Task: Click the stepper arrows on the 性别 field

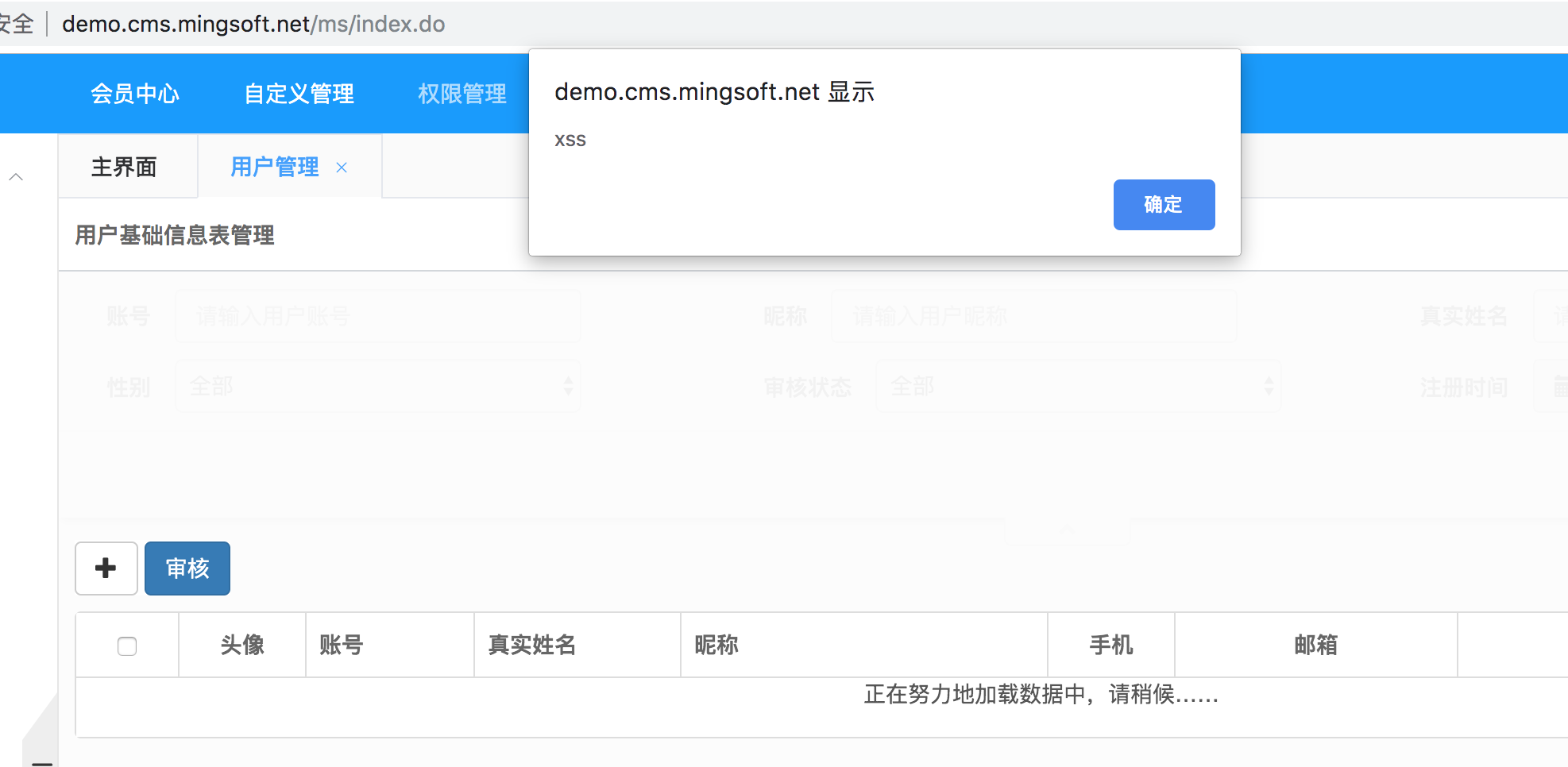Action: click(x=569, y=387)
